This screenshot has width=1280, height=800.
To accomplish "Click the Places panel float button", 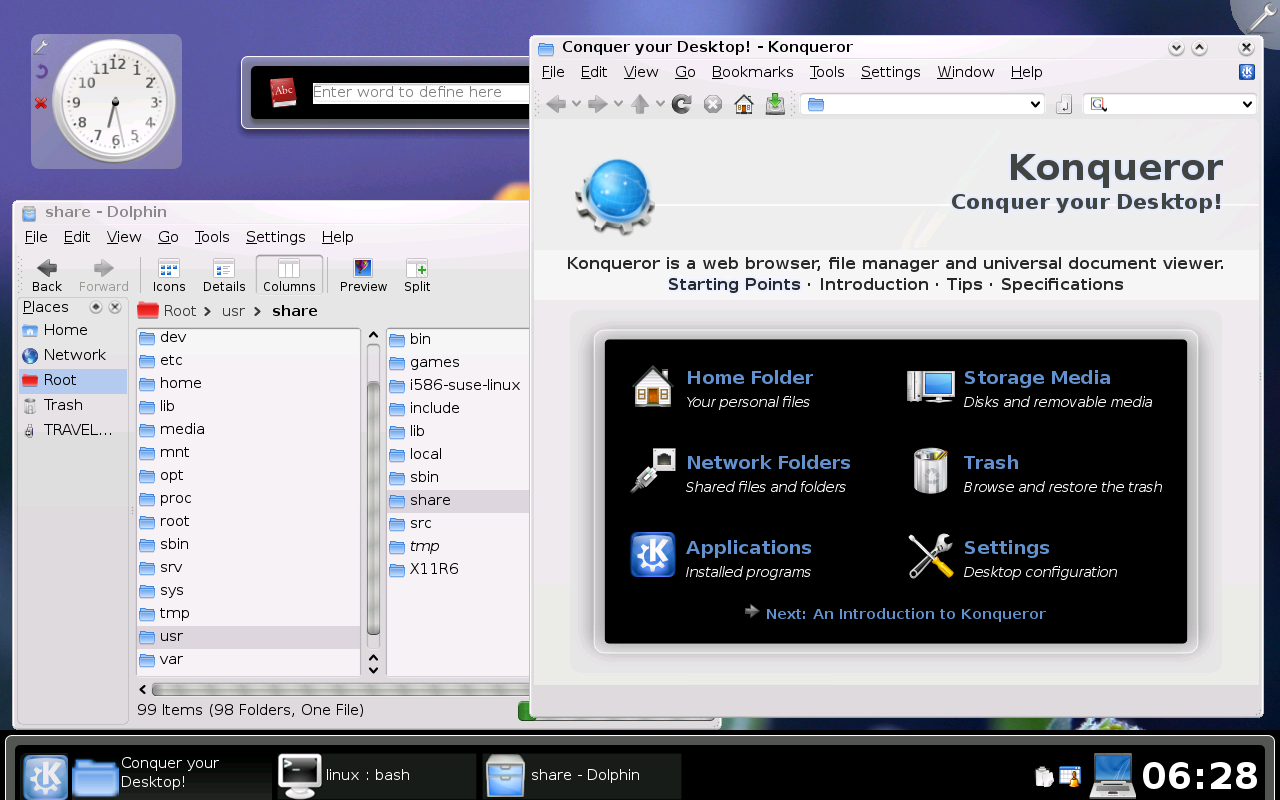I will tap(96, 307).
